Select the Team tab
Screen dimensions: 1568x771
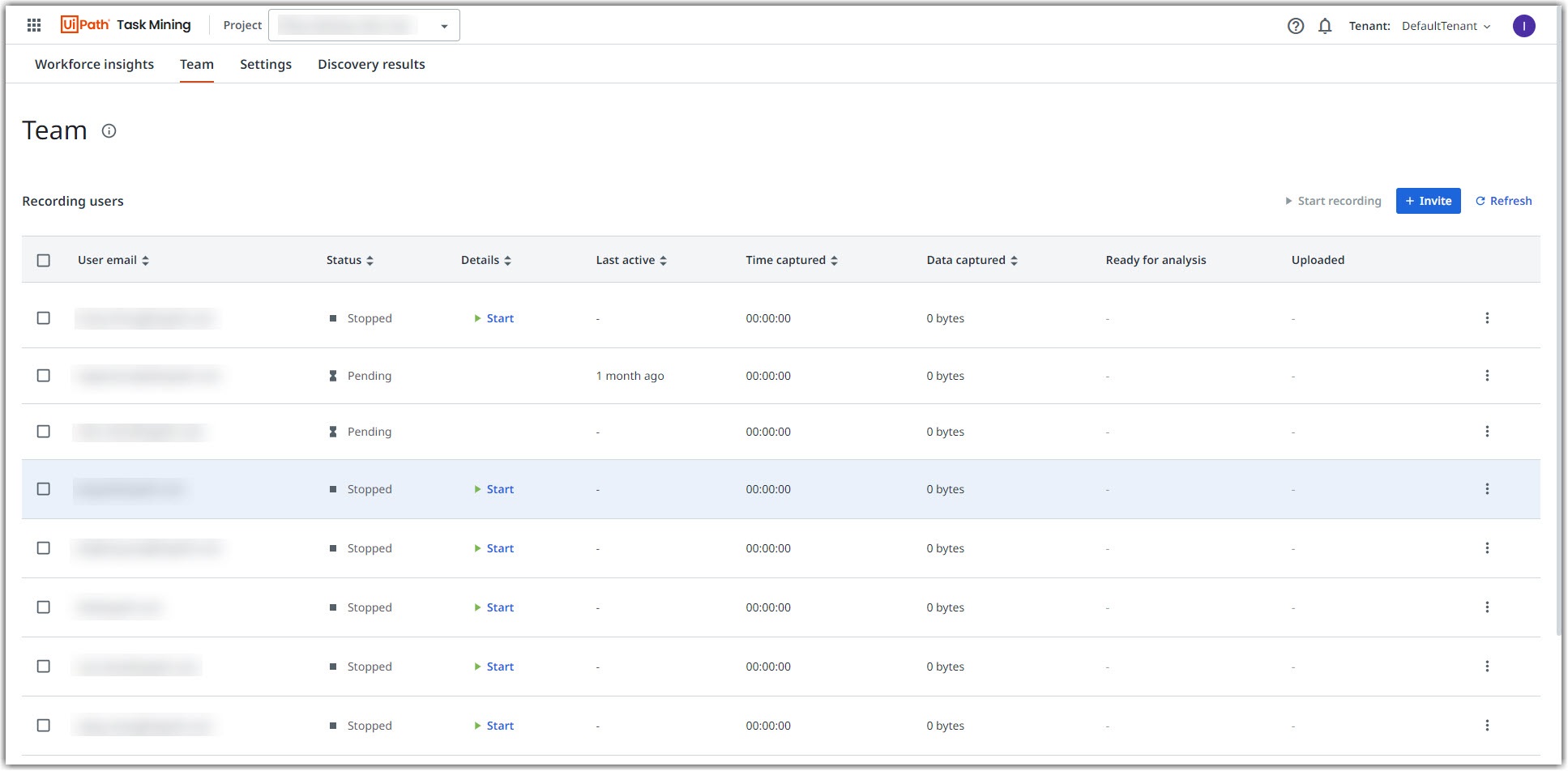pos(197,64)
